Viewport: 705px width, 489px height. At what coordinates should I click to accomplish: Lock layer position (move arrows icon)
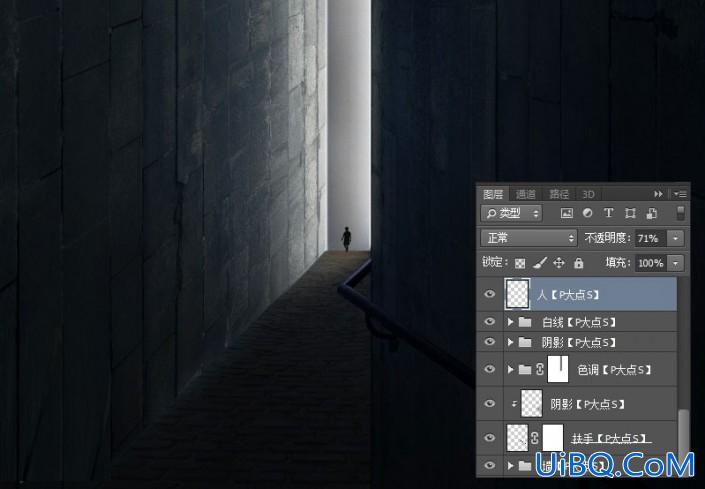tap(559, 262)
